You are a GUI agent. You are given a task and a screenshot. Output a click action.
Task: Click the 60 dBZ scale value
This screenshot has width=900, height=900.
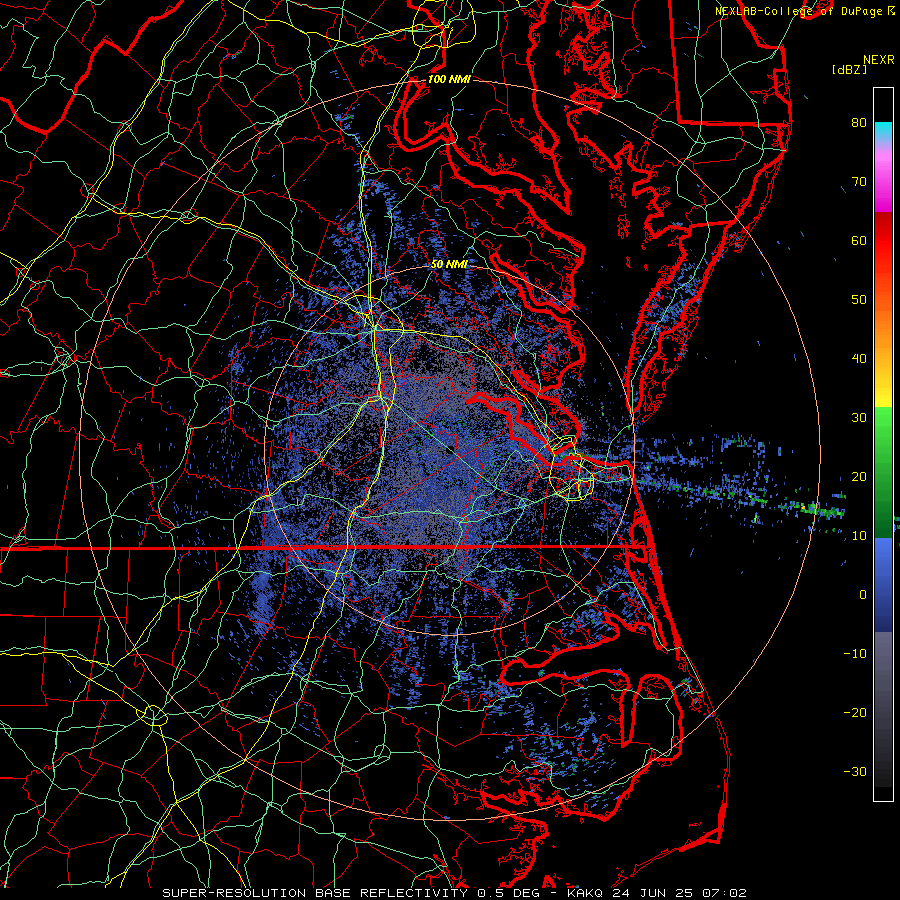(859, 241)
